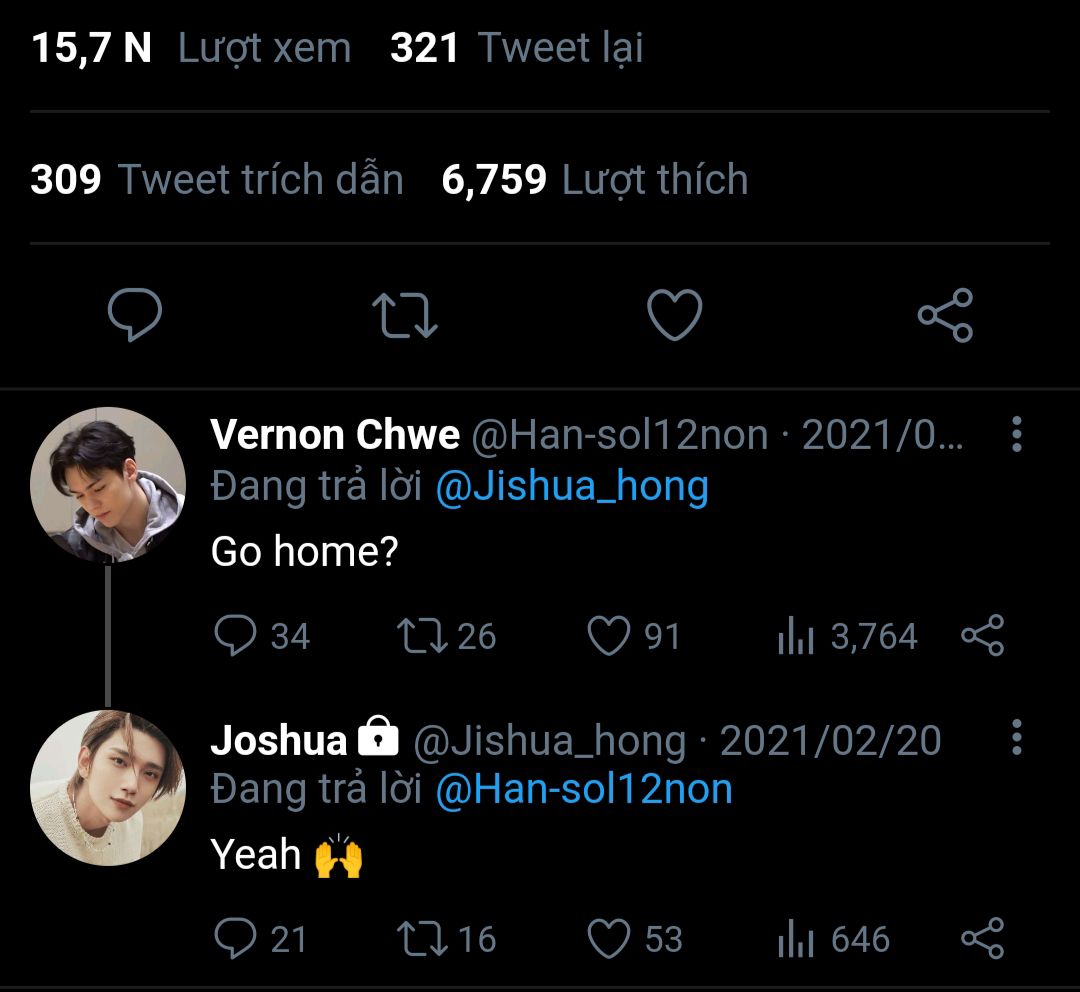Retweet the main tweet
The width and height of the screenshot is (1080, 992).
[x=405, y=316]
